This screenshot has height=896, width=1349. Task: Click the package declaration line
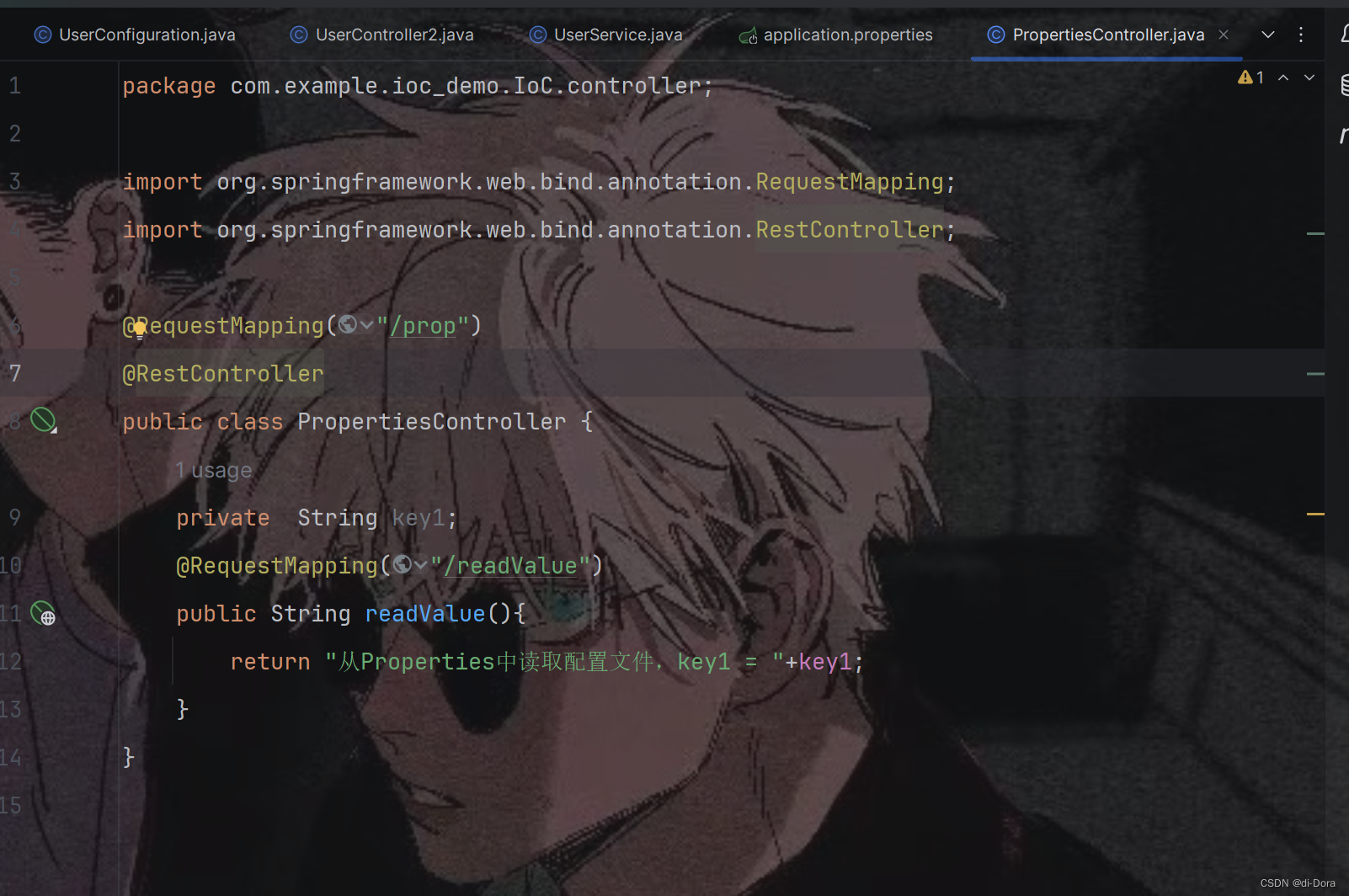418,86
